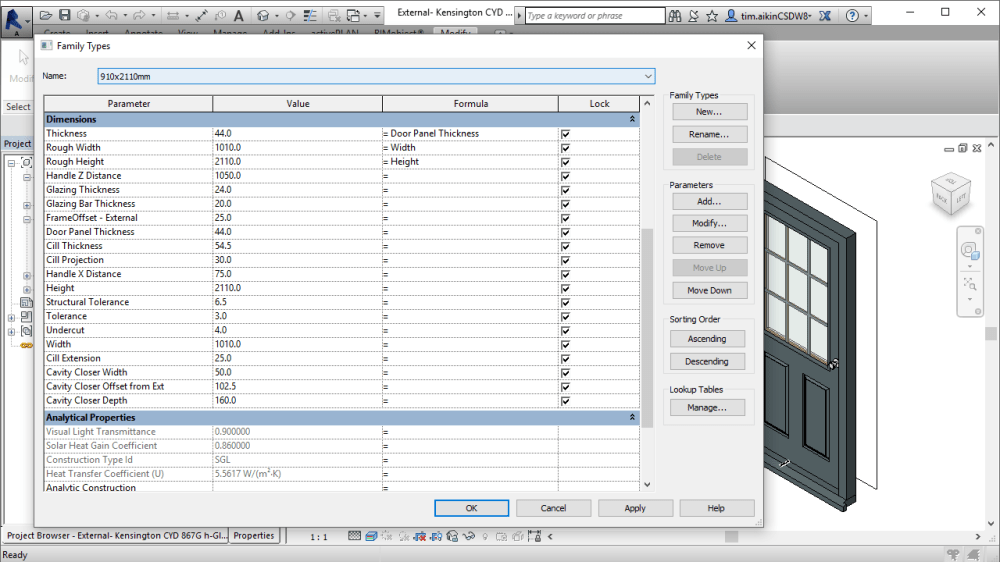The height and width of the screenshot is (562, 1000).
Task: Click the Redo arrow icon
Action: click(139, 15)
